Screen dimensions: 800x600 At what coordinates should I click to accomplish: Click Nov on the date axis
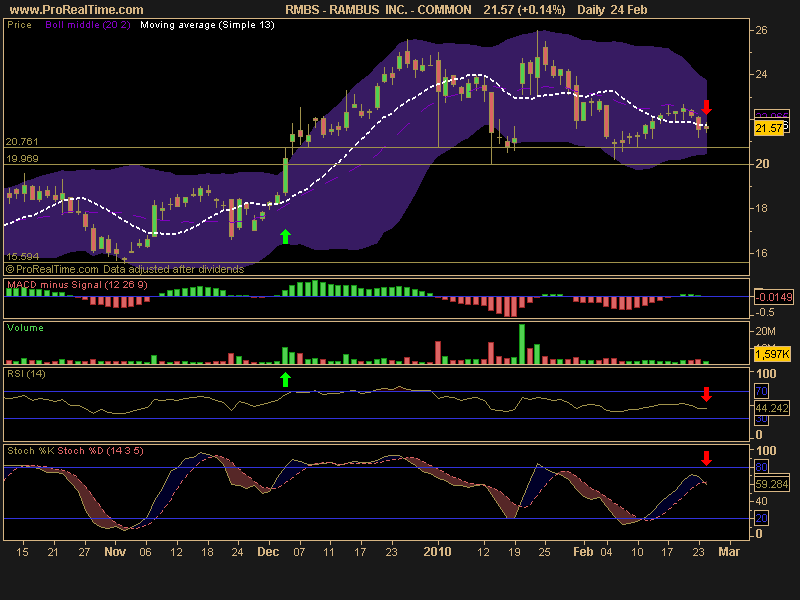[x=115, y=552]
